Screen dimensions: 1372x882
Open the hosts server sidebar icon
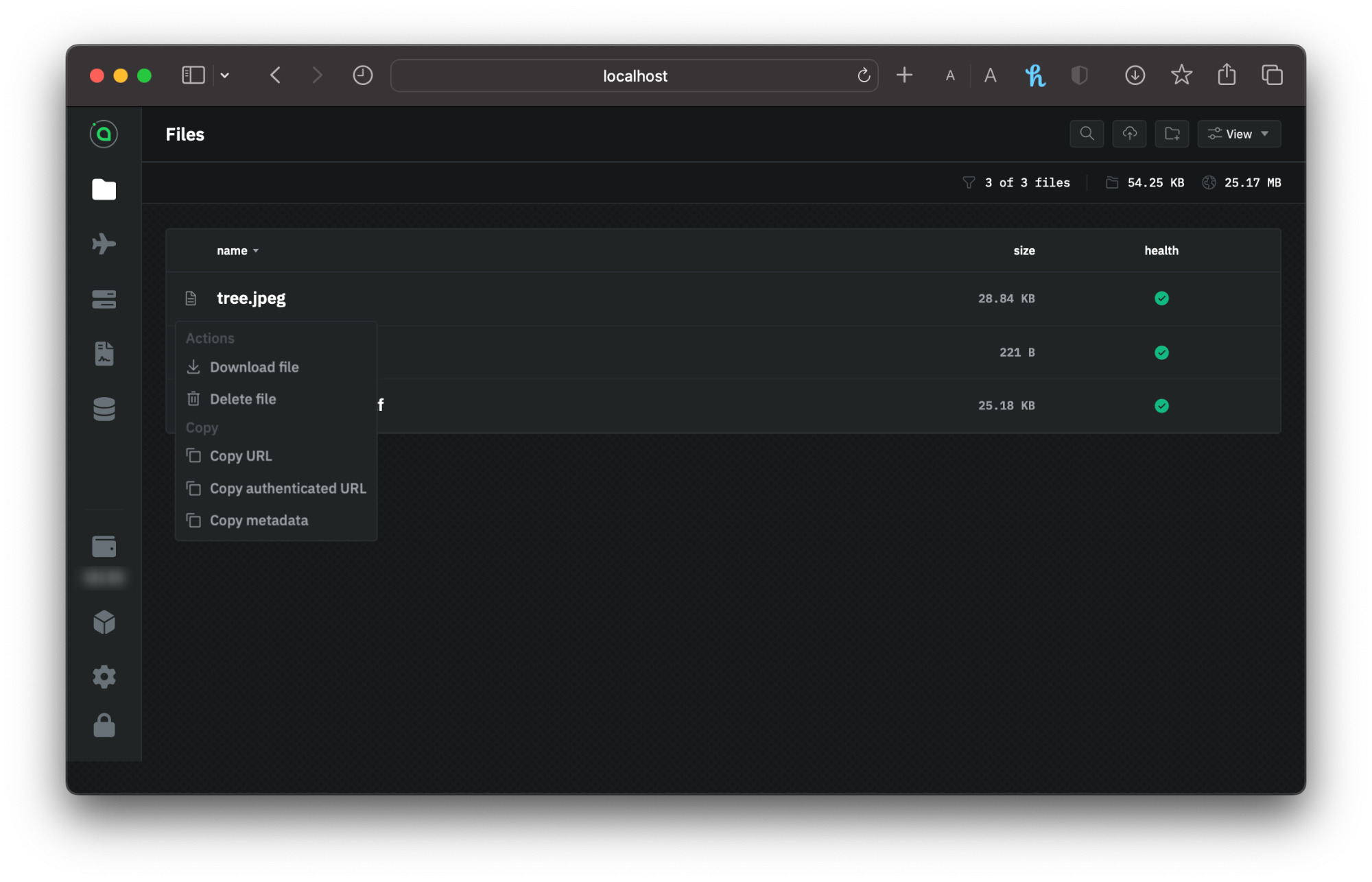pos(104,299)
